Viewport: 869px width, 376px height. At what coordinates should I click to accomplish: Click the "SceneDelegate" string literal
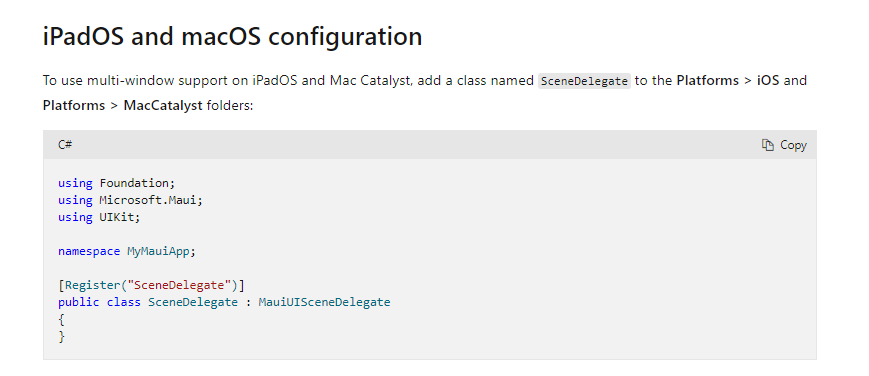[179, 285]
